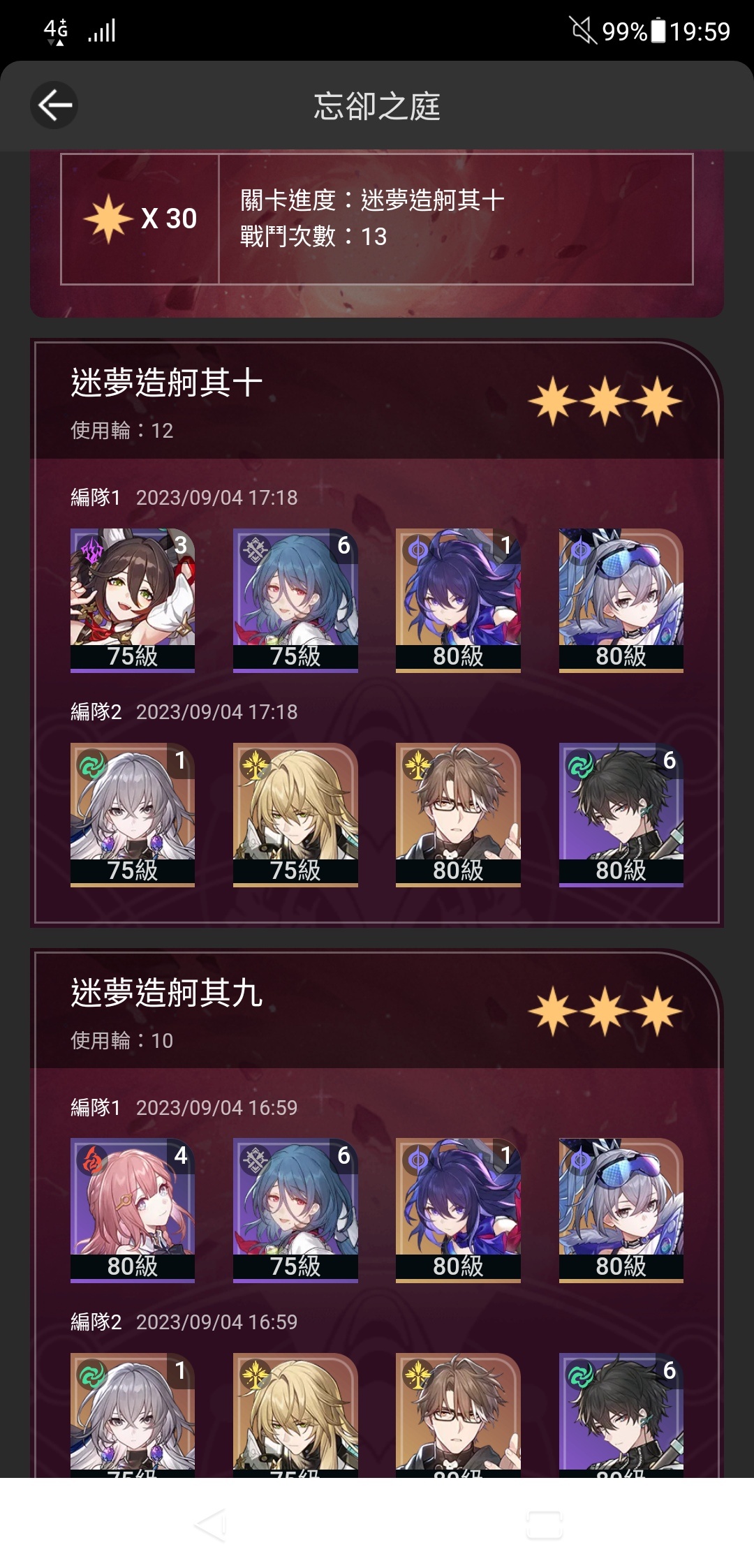
Task: Tap the three-star rating of 迷夢造舸其九
Action: point(605,1011)
